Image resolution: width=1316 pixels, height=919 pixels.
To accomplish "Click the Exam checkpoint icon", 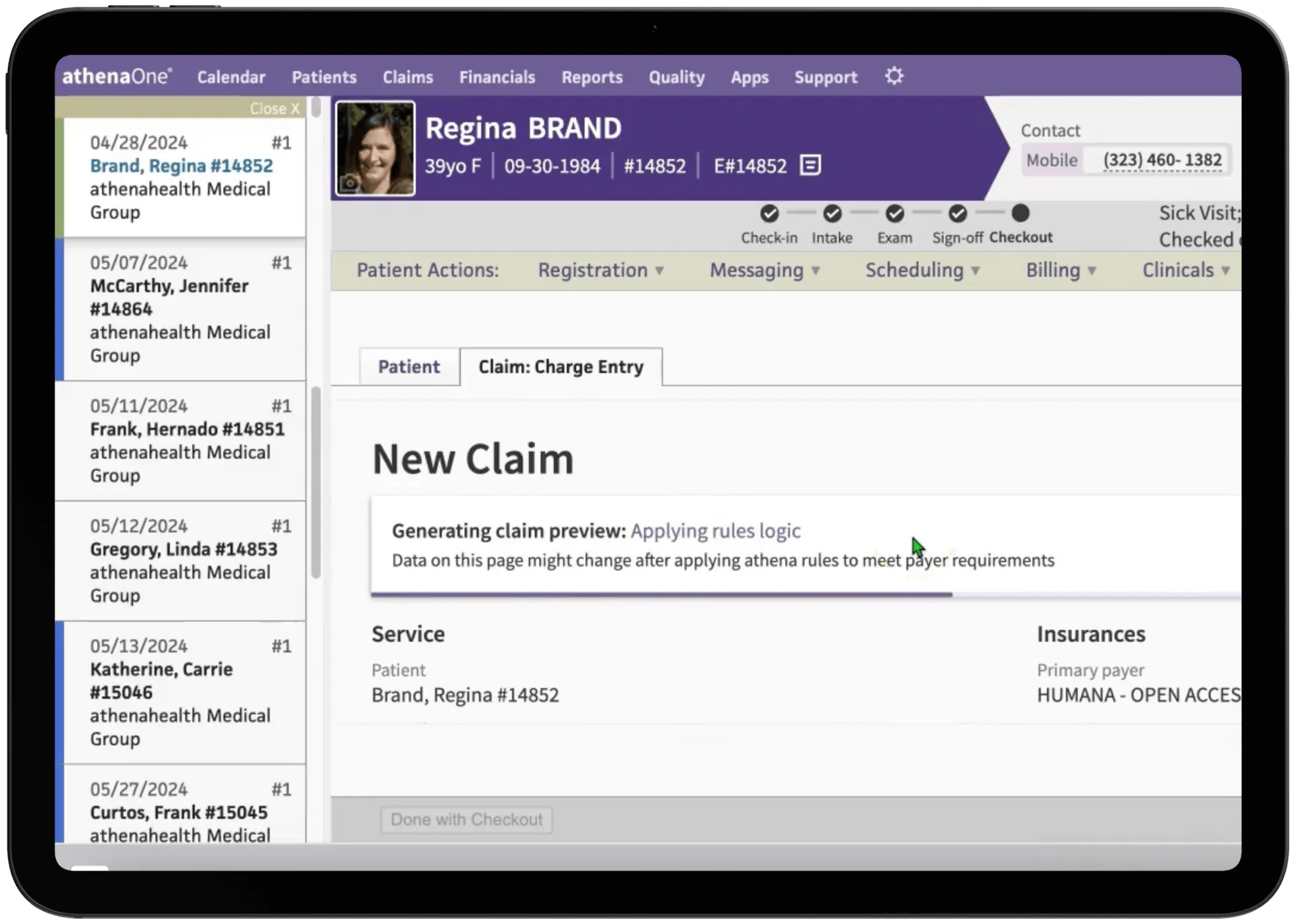I will coord(895,213).
